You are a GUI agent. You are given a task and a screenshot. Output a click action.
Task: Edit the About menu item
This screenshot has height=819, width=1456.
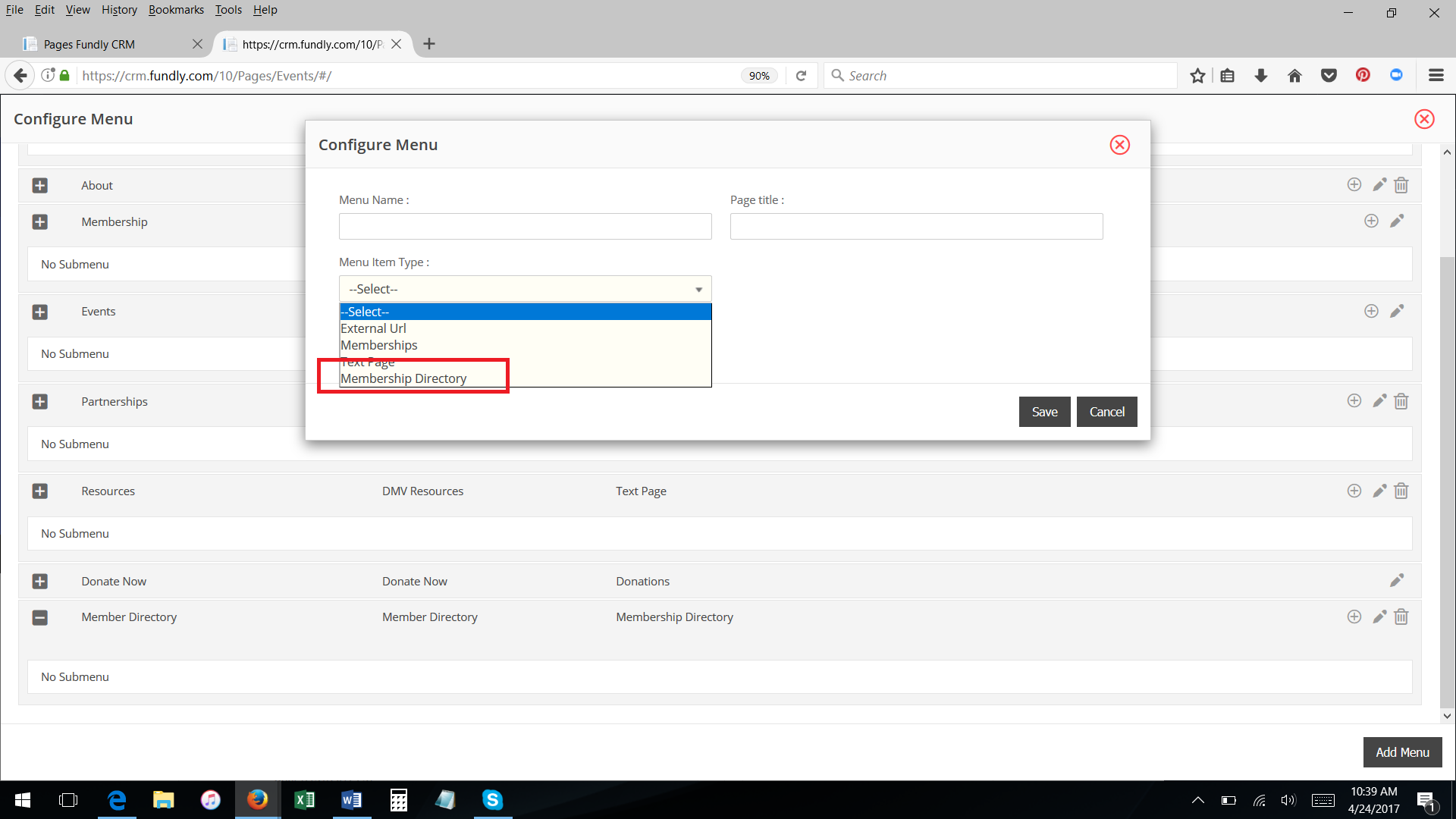[x=1379, y=184]
